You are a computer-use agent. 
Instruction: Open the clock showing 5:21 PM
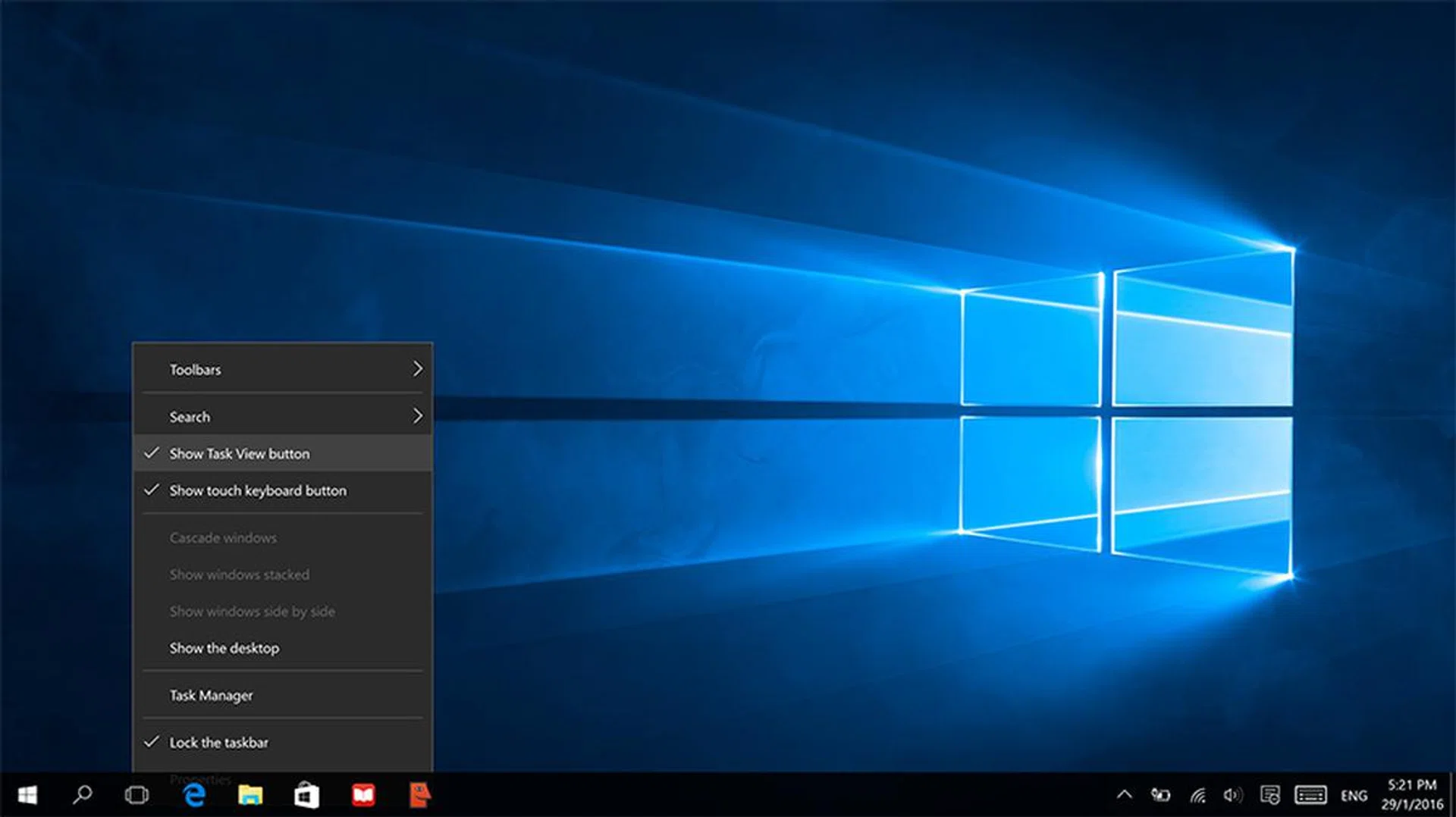click(1411, 794)
